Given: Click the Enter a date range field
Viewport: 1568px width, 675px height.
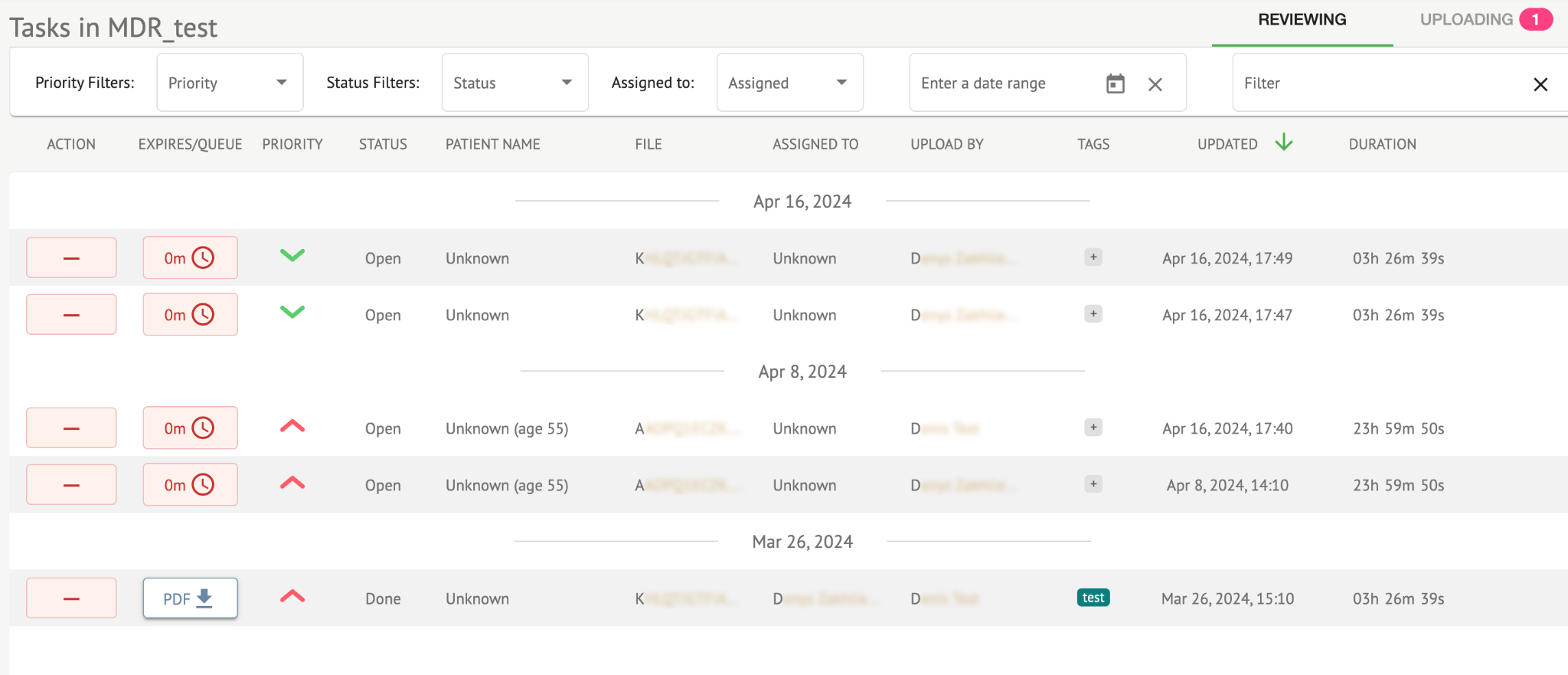Looking at the screenshot, I should pos(1003,84).
